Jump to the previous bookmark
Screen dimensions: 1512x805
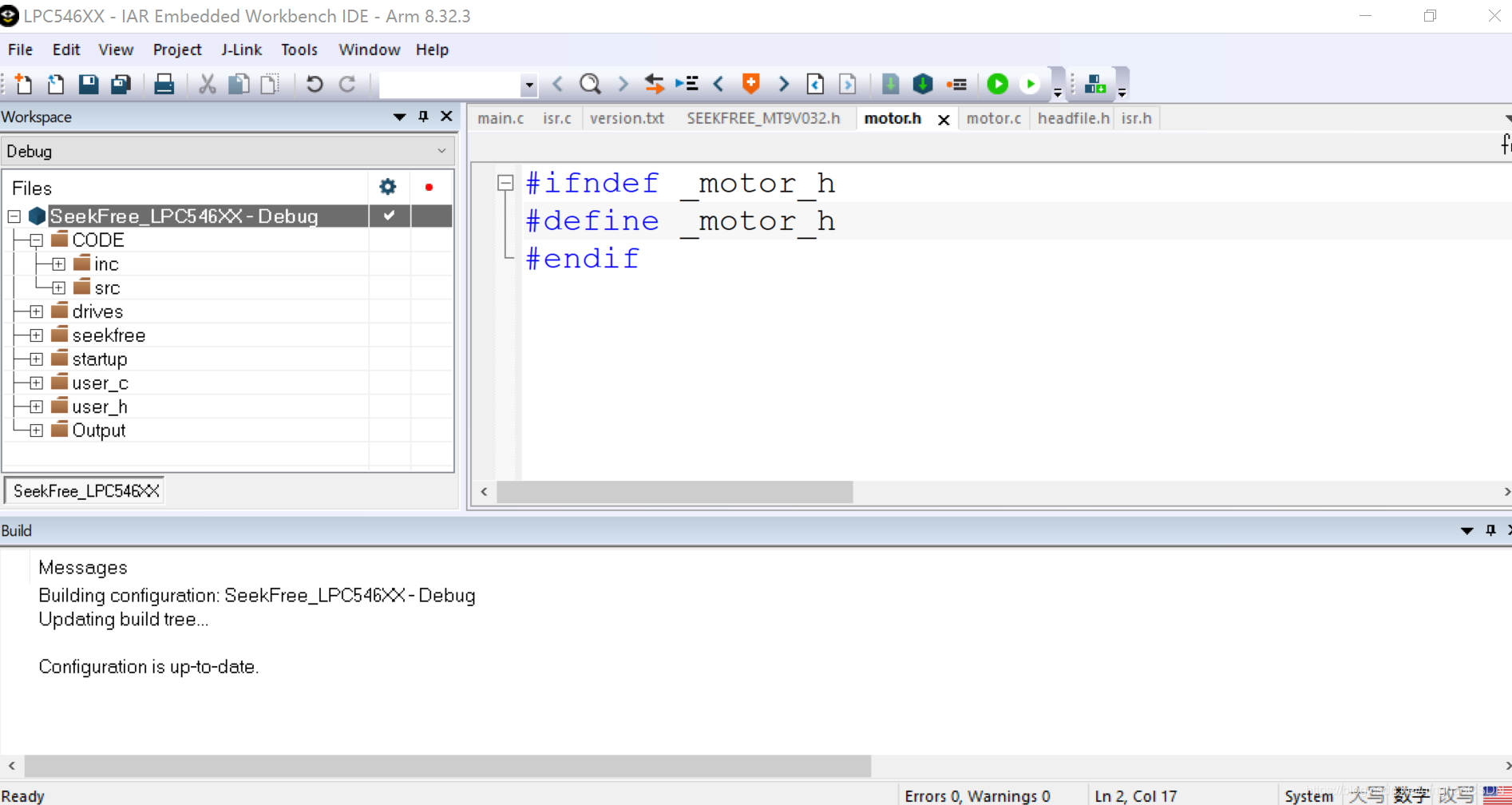pyautogui.click(x=718, y=84)
